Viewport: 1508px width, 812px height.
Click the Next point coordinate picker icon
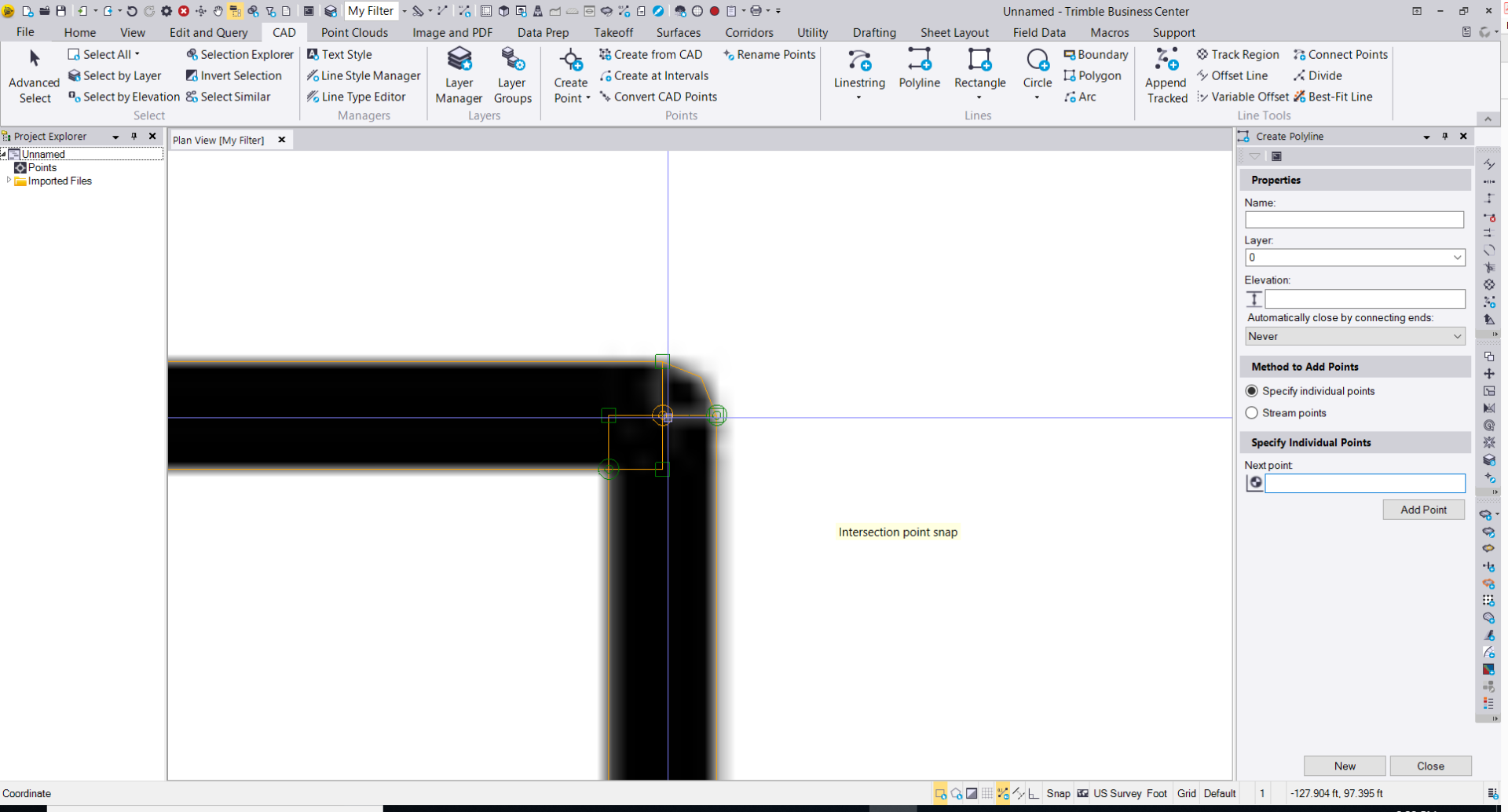[1254, 483]
